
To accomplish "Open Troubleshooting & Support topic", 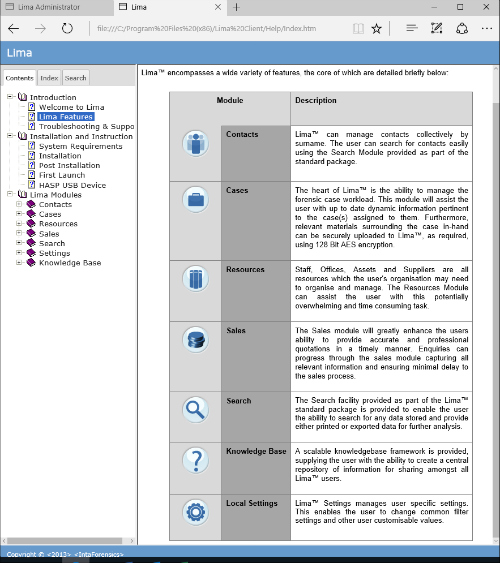I will pos(86,126).
